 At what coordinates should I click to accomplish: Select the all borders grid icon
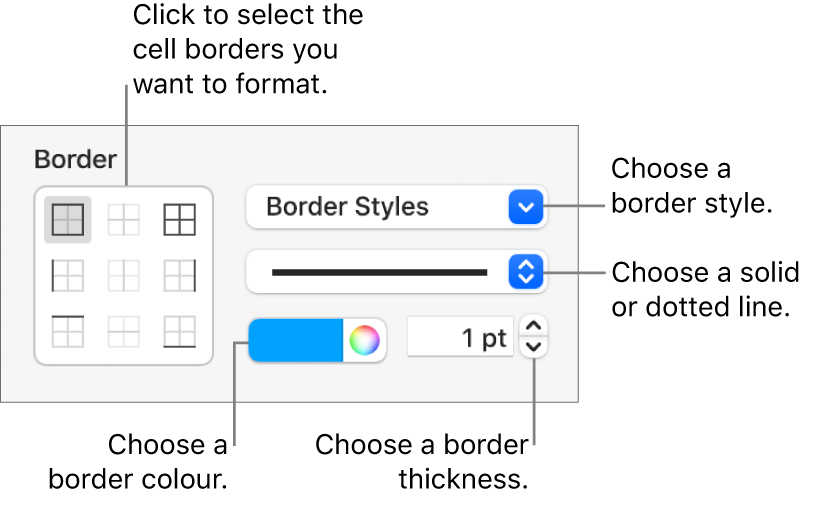(x=179, y=220)
